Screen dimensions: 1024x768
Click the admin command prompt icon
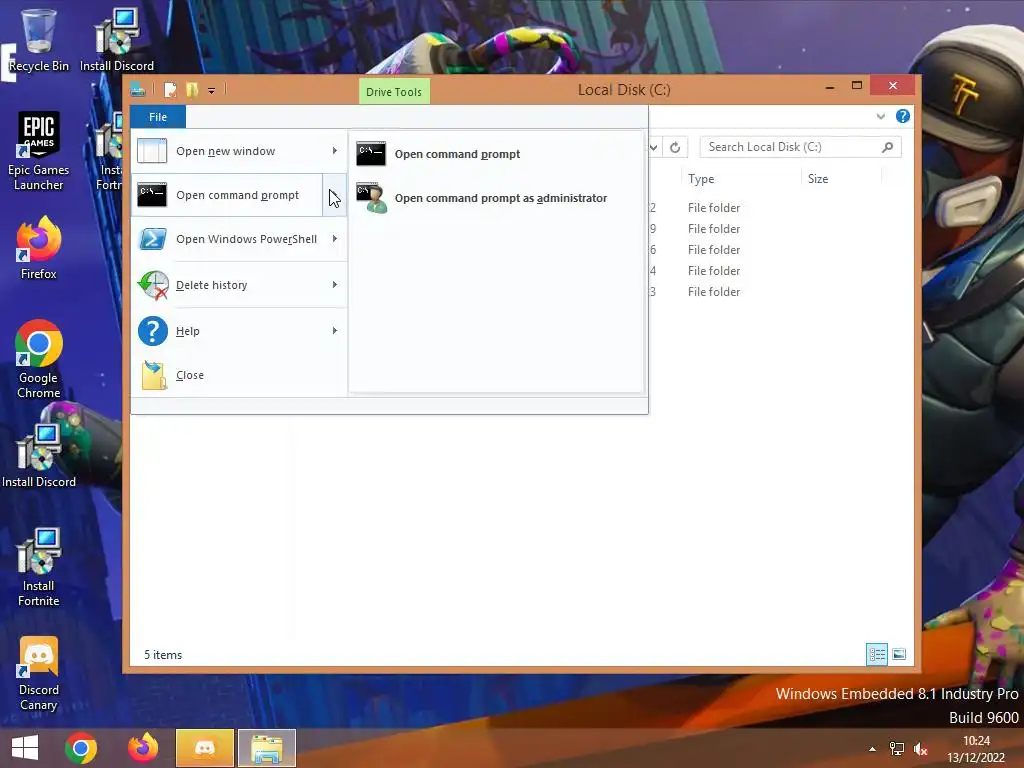point(372,198)
